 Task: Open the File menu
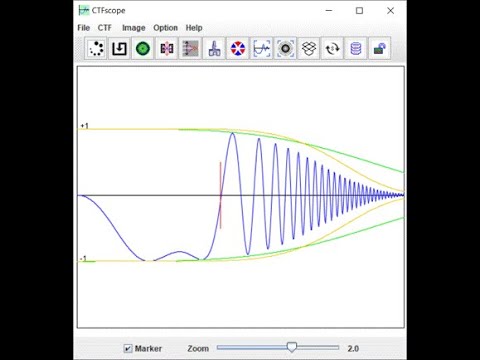pos(84,28)
